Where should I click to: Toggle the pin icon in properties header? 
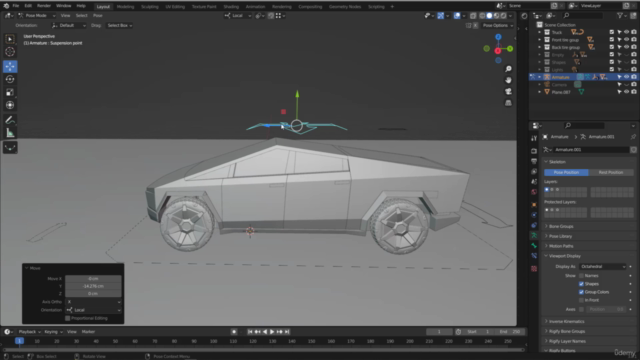633,137
